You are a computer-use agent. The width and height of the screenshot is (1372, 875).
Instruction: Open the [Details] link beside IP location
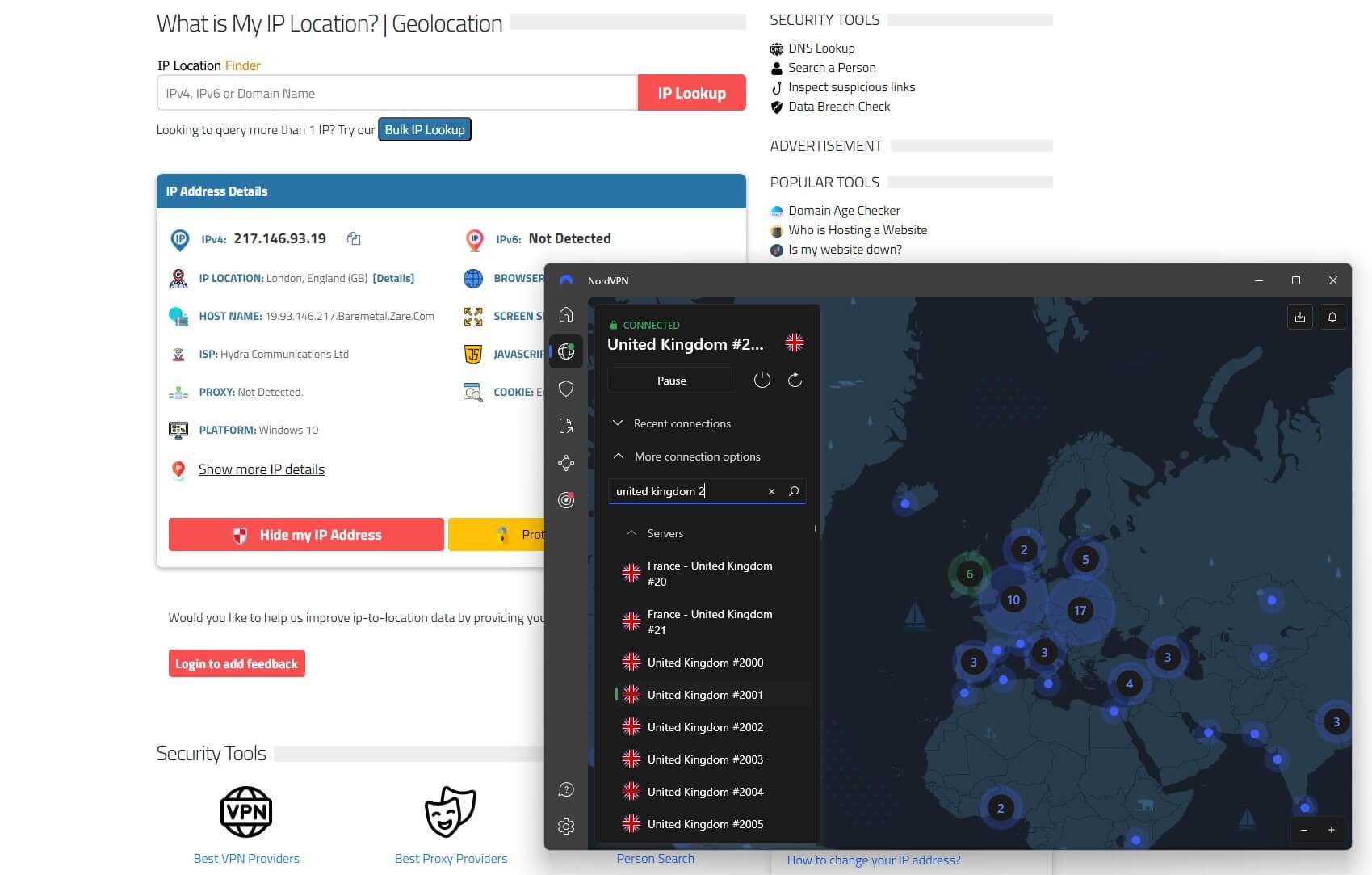(393, 278)
